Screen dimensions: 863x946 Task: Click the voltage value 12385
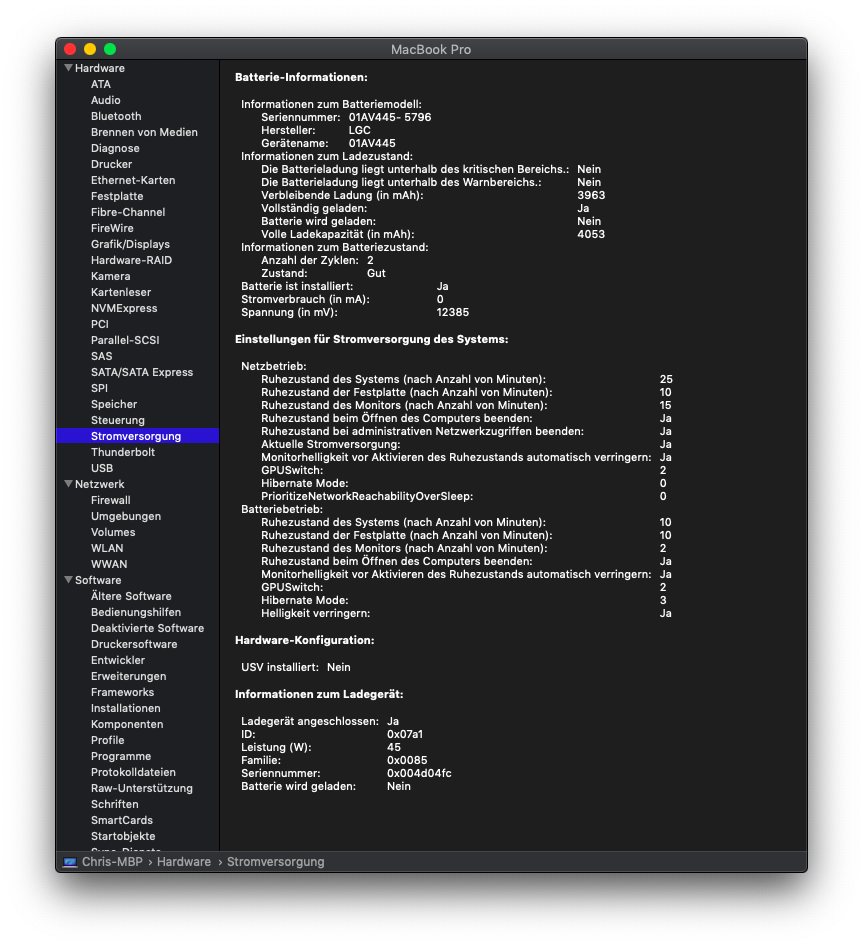453,312
